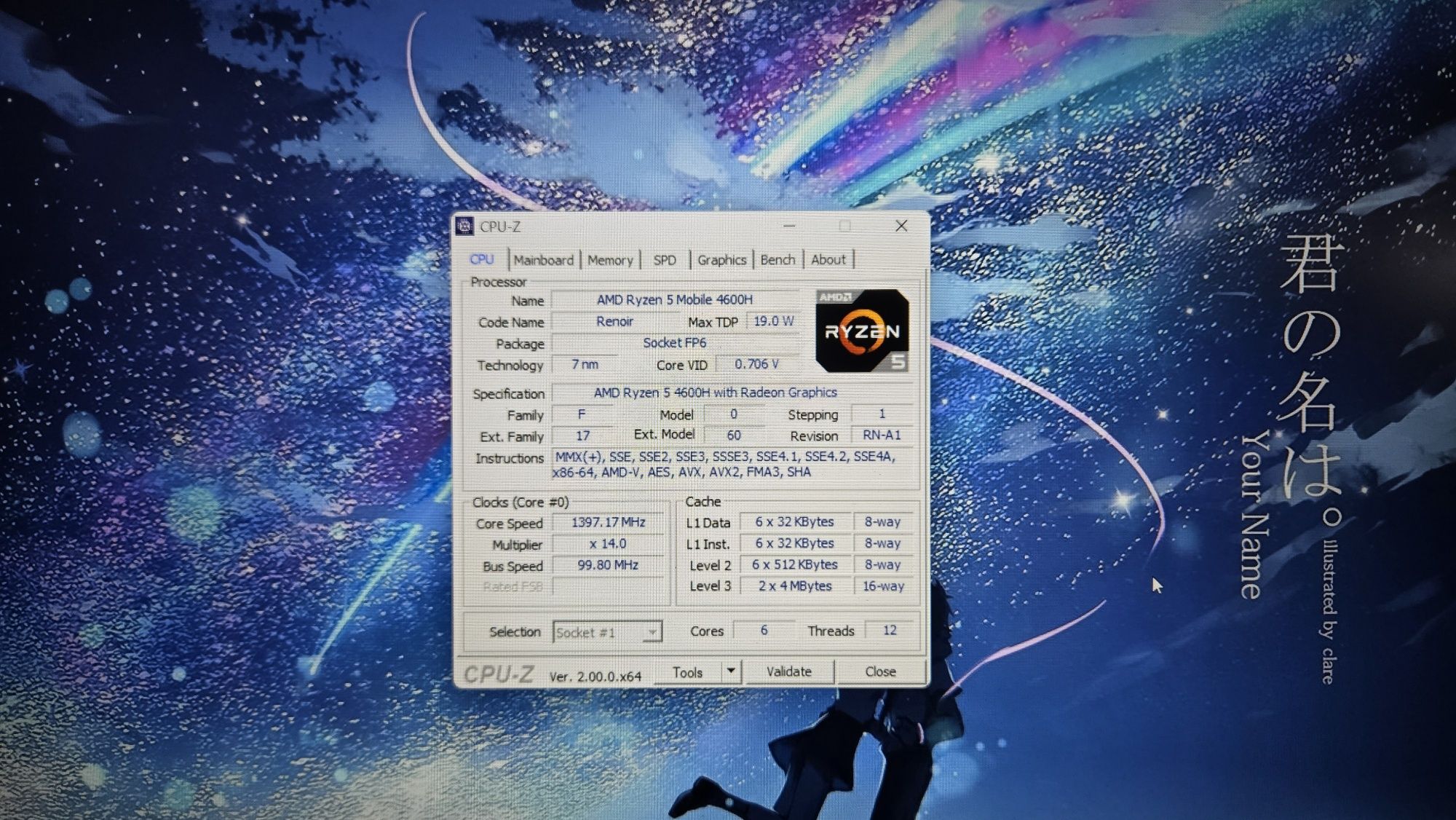The image size is (1456, 820).
Task: Click the Threads count value 12
Action: [890, 631]
